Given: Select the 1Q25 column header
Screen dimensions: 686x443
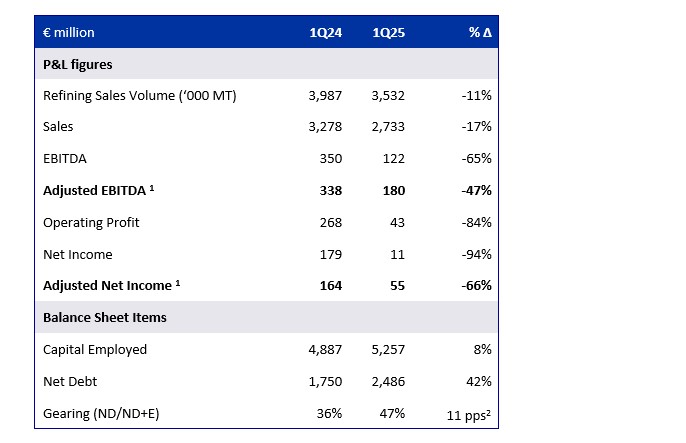Looking at the screenshot, I should (388, 33).
